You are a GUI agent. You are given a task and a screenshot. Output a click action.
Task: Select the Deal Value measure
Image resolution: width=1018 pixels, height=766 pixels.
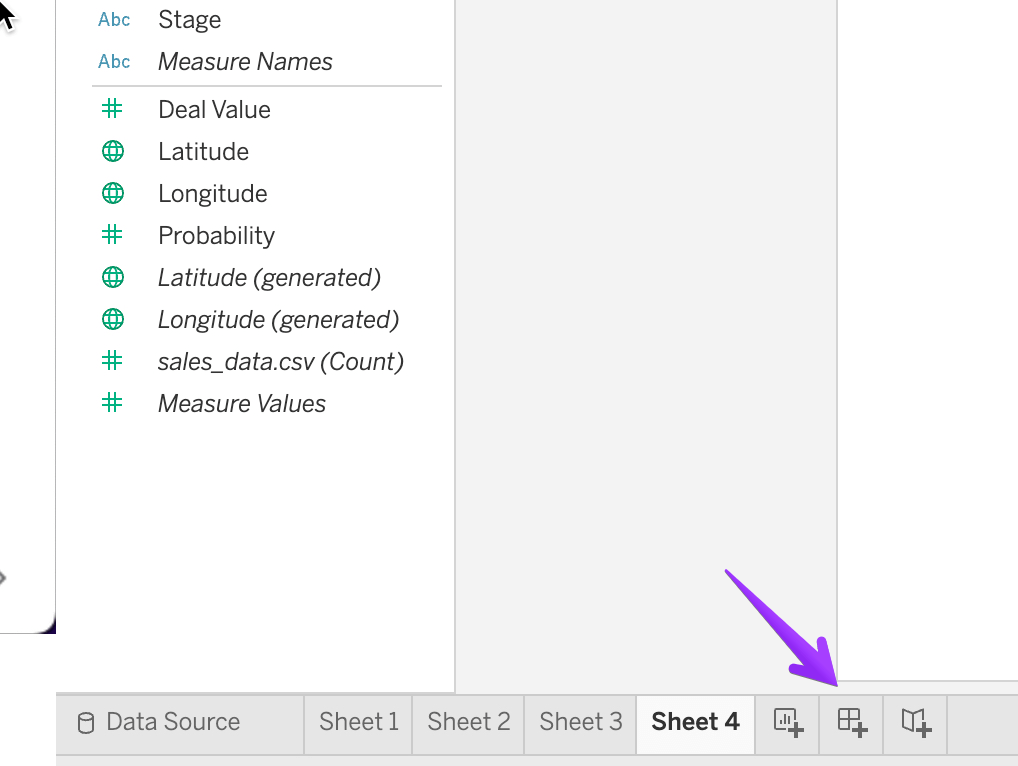pyautogui.click(x=214, y=109)
